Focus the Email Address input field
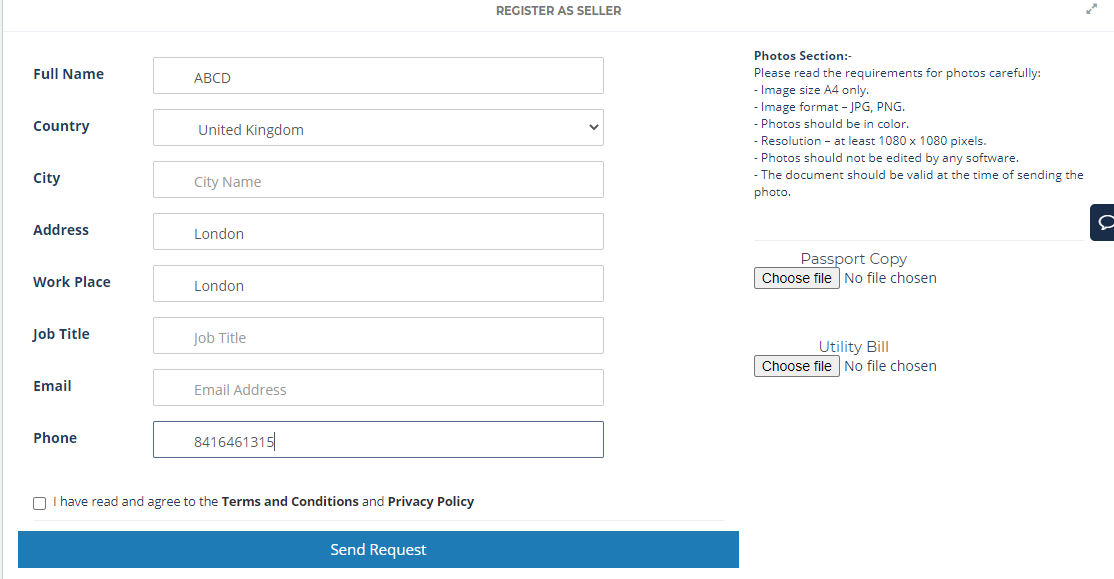1114x579 pixels. (x=378, y=387)
